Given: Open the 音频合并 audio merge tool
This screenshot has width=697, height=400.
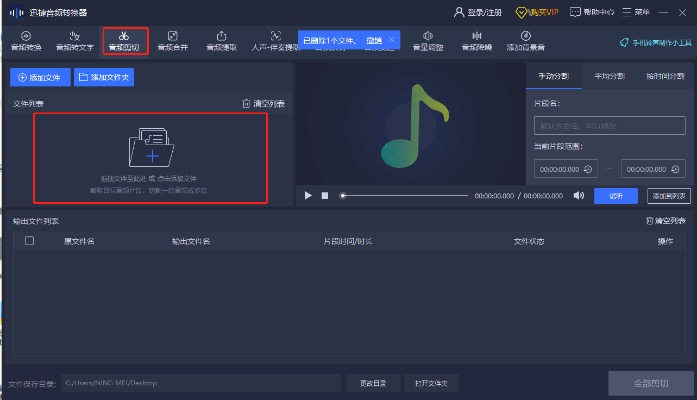Looking at the screenshot, I should click(x=172, y=41).
